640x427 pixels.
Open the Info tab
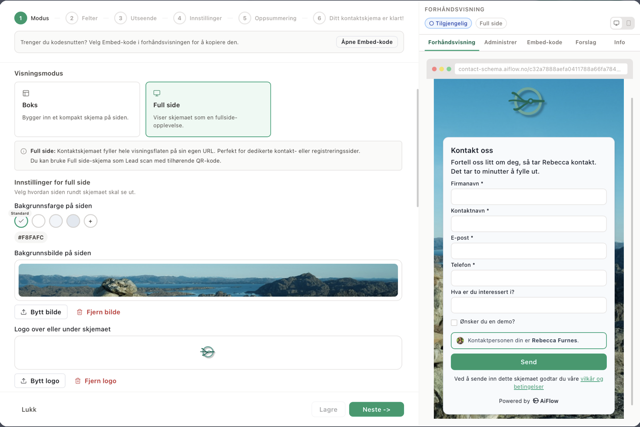[619, 42]
